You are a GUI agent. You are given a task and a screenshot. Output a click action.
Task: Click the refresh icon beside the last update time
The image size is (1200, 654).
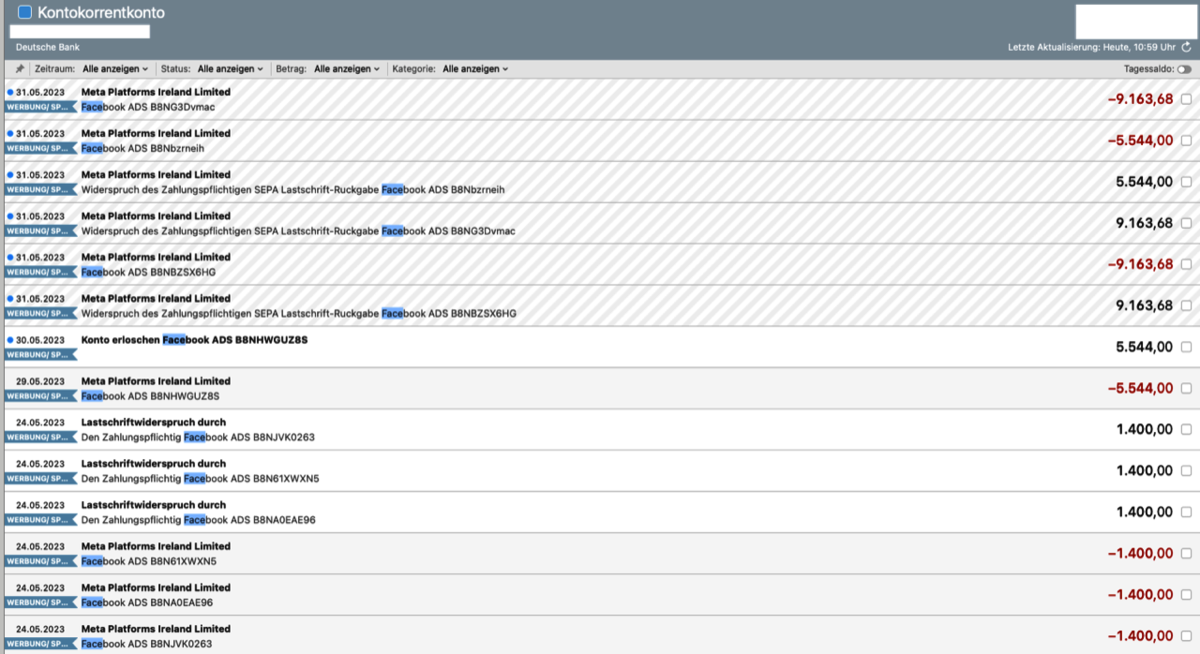[1186, 47]
